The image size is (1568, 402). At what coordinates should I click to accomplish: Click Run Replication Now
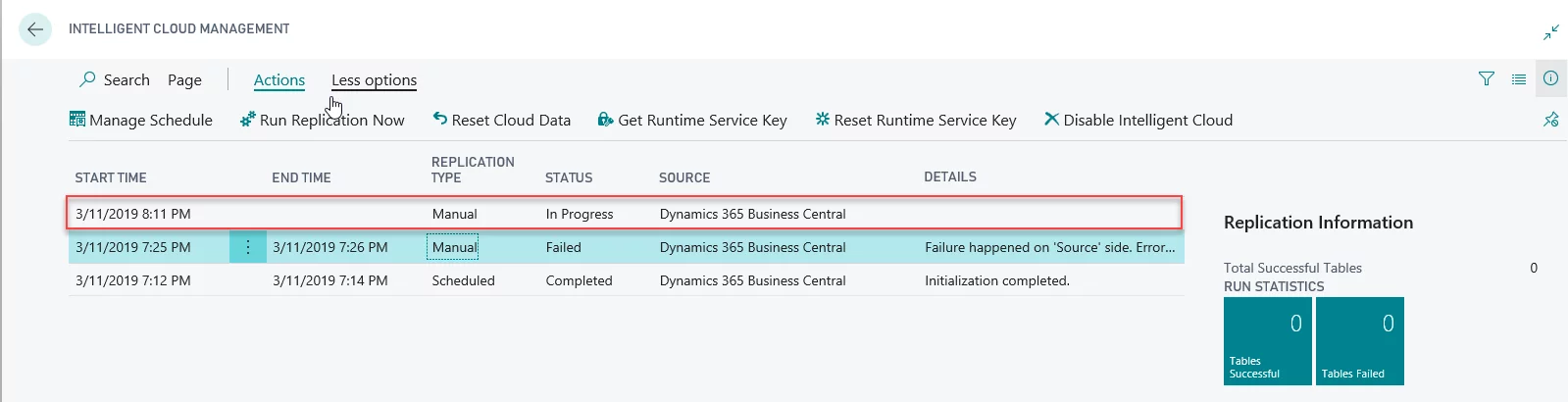pyautogui.click(x=323, y=120)
